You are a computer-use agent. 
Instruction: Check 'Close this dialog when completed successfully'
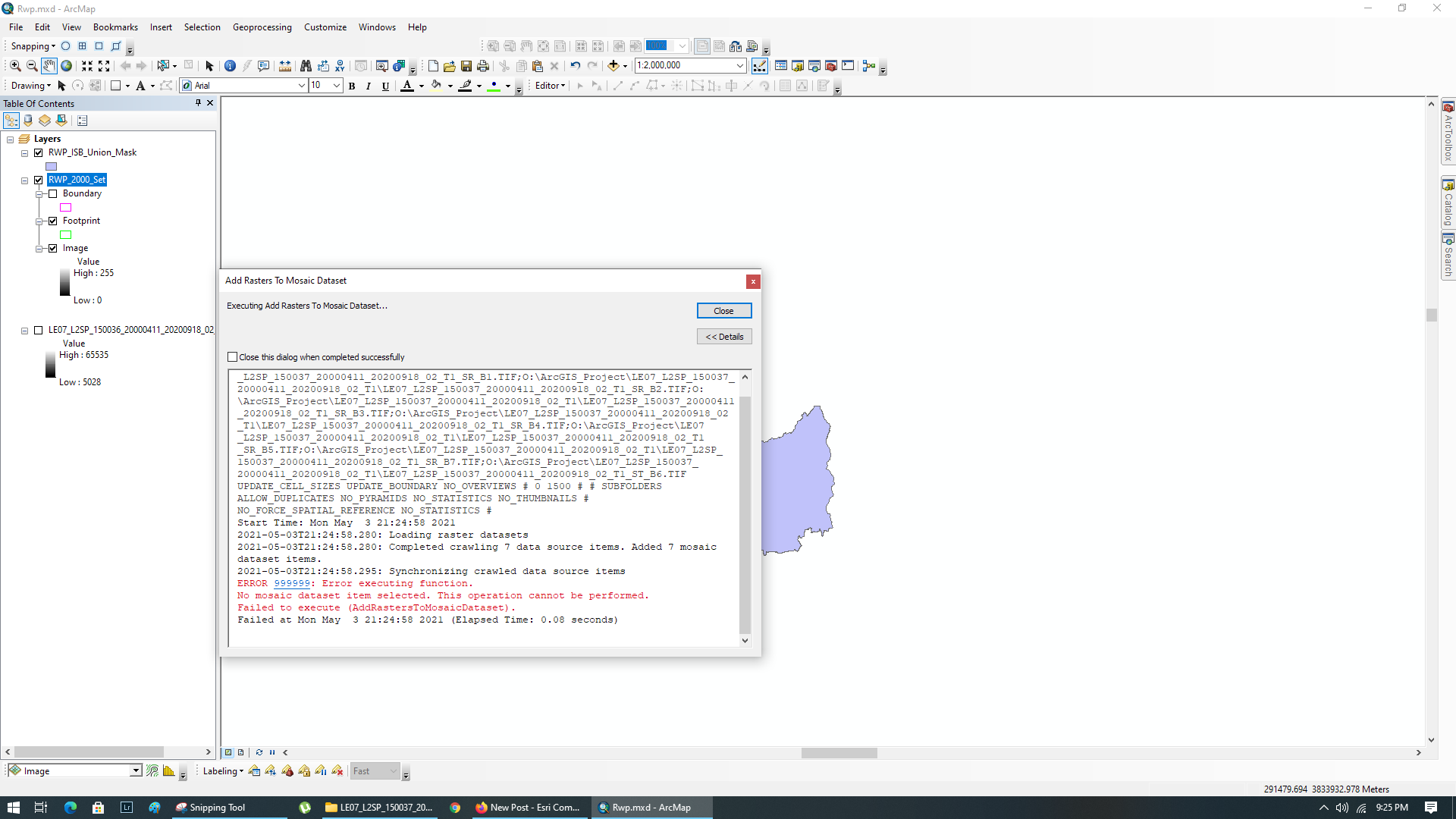pos(233,356)
